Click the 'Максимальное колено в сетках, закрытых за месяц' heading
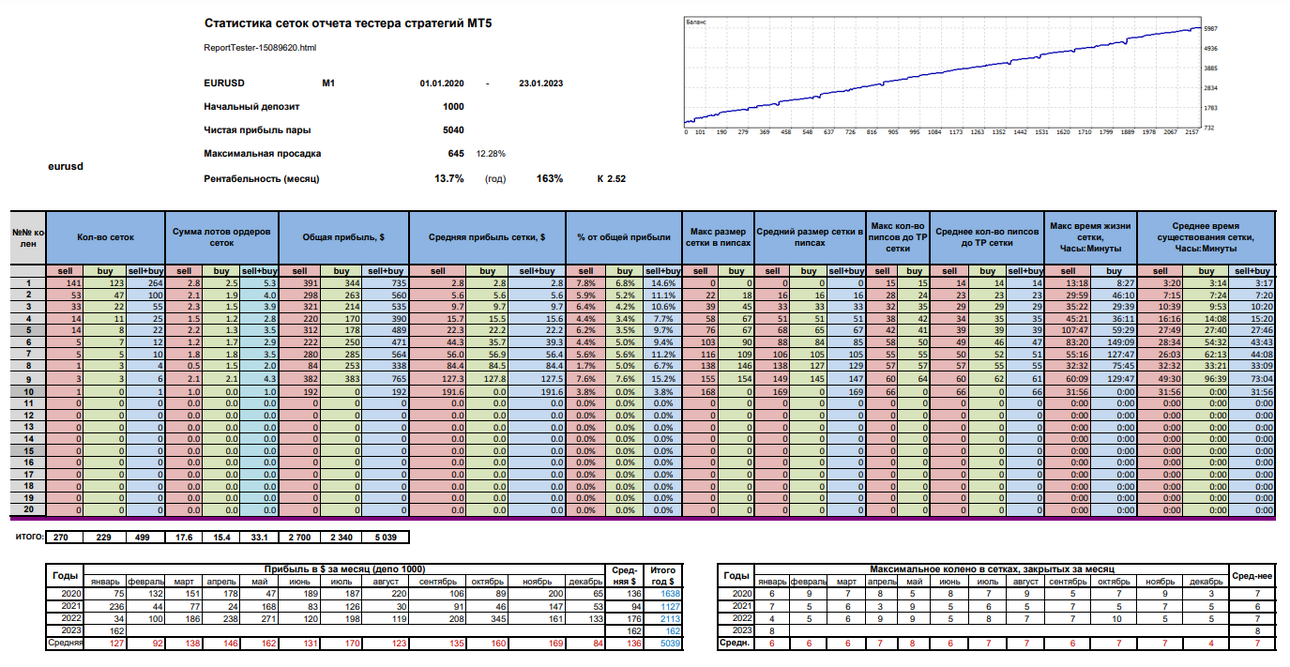This screenshot has height=667, width=1290. click(991, 568)
